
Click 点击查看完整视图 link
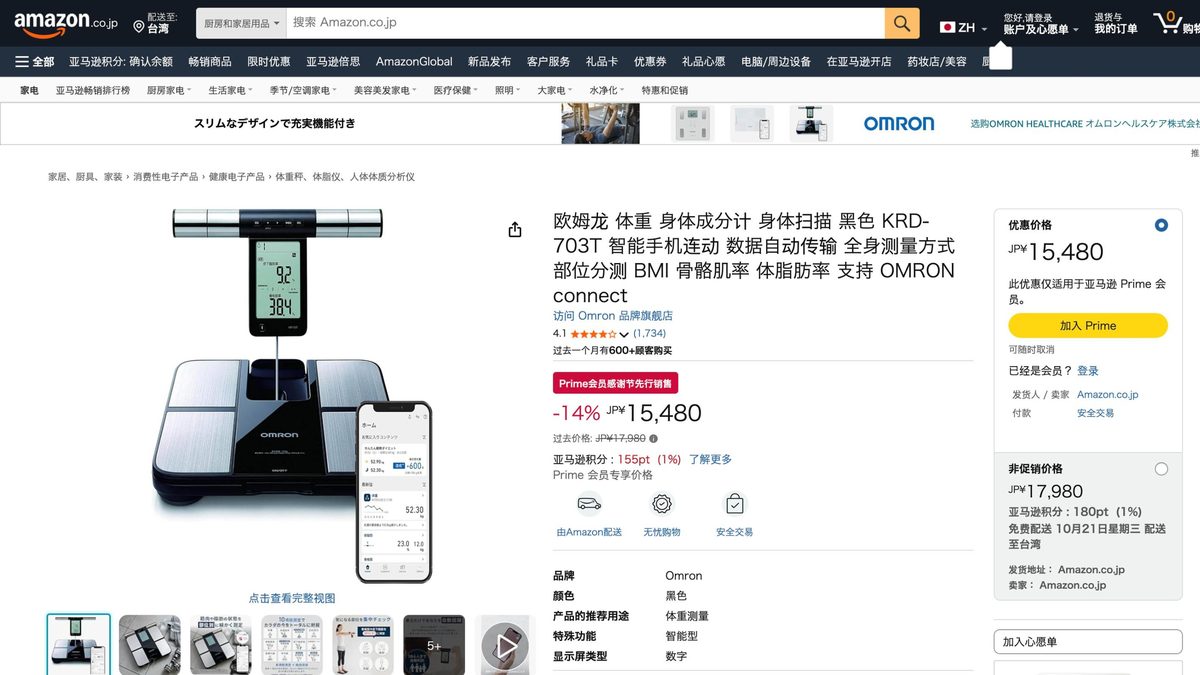(292, 598)
